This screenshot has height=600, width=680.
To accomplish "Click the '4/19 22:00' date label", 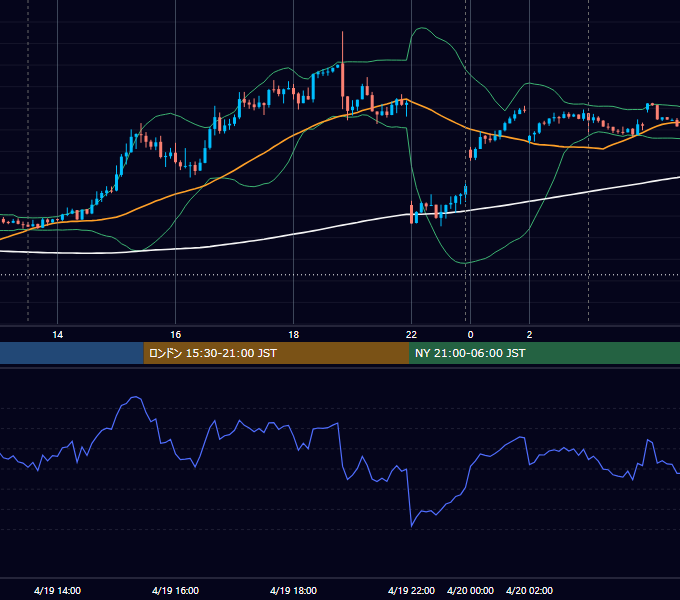I will pos(411,590).
